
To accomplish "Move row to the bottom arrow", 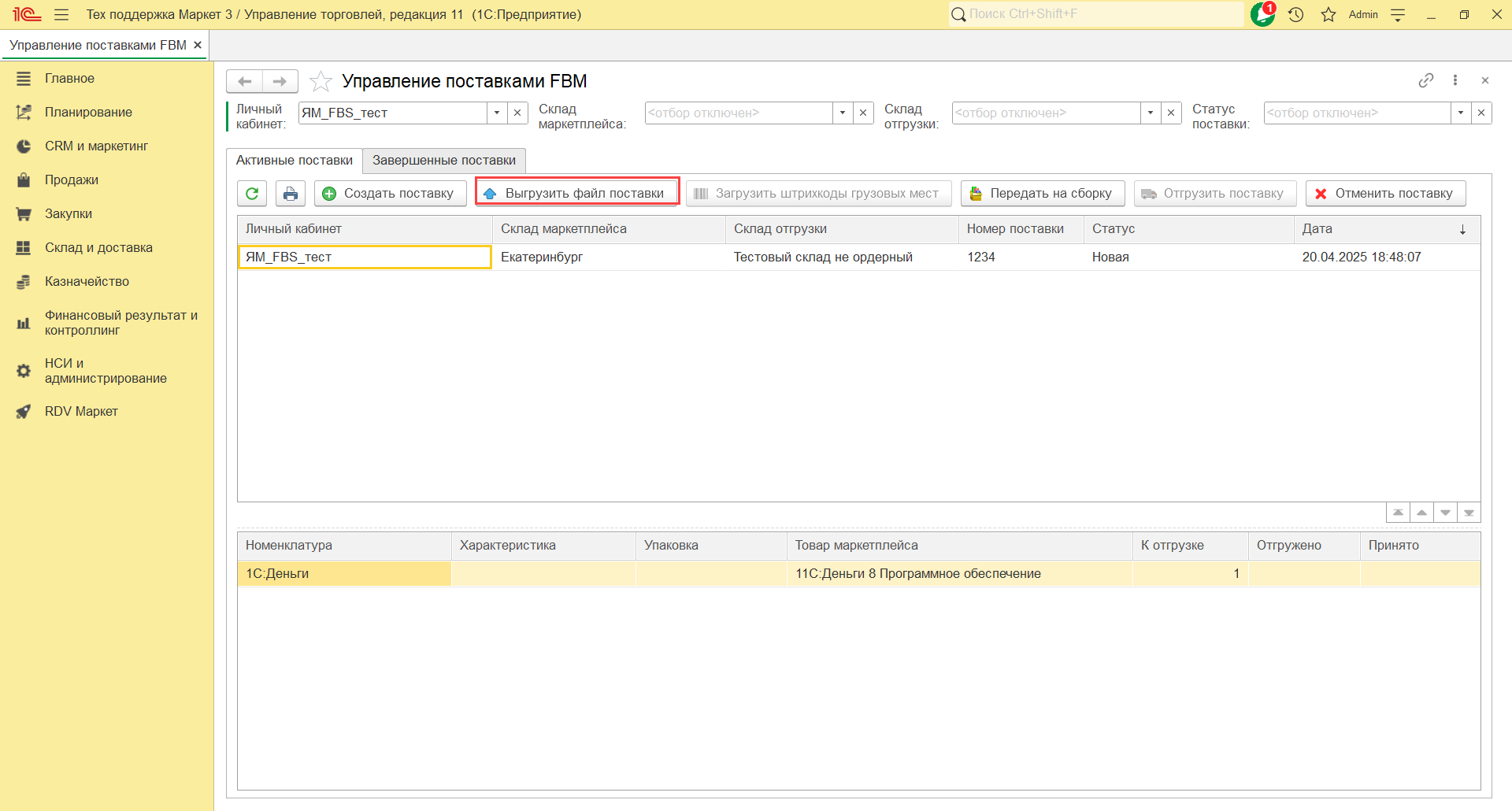I will pos(1469,513).
